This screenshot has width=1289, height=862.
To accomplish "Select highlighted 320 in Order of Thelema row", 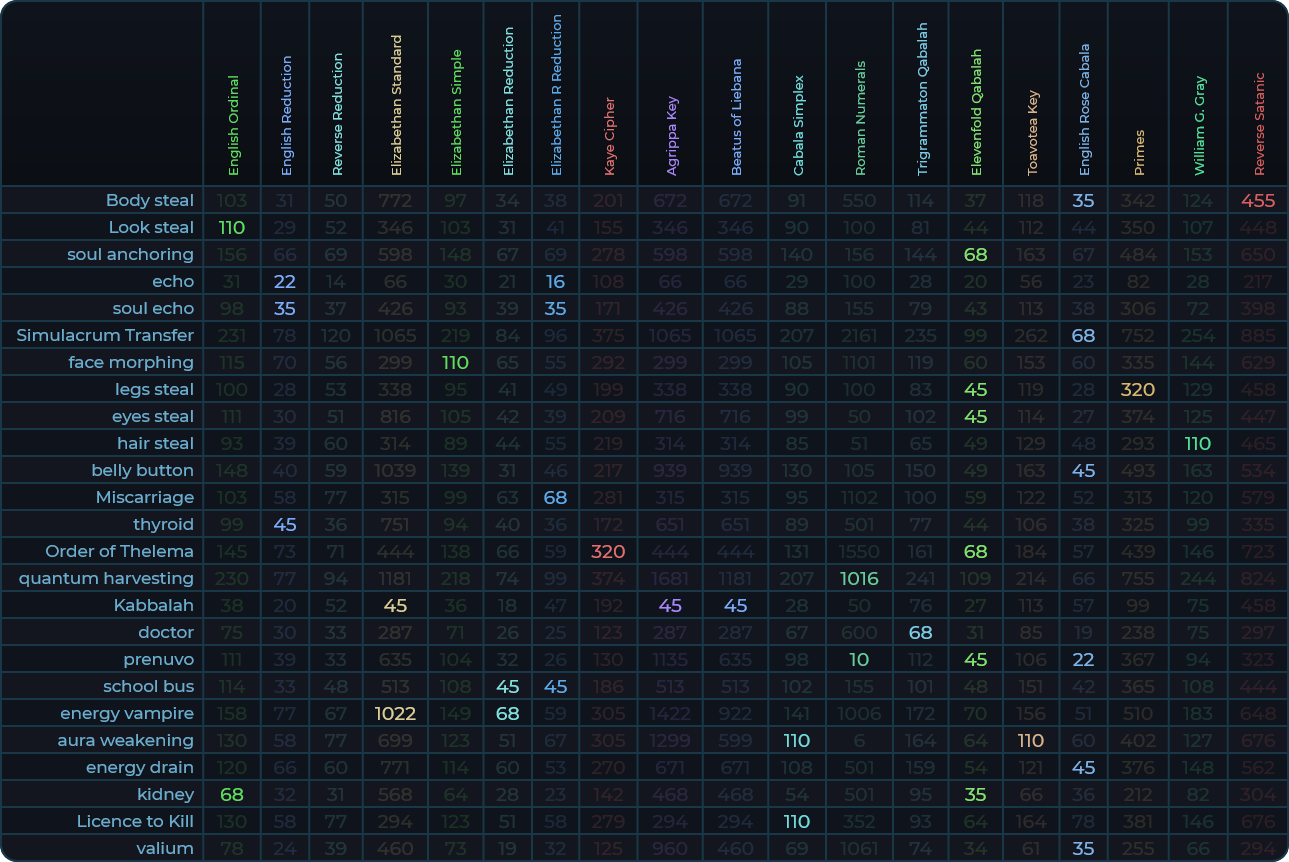I will 608,551.
